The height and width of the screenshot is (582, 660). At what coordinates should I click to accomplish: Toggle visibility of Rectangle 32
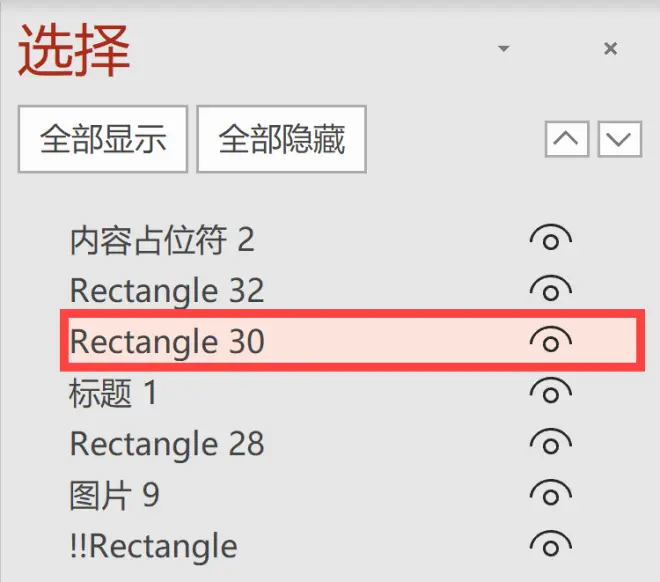551,289
